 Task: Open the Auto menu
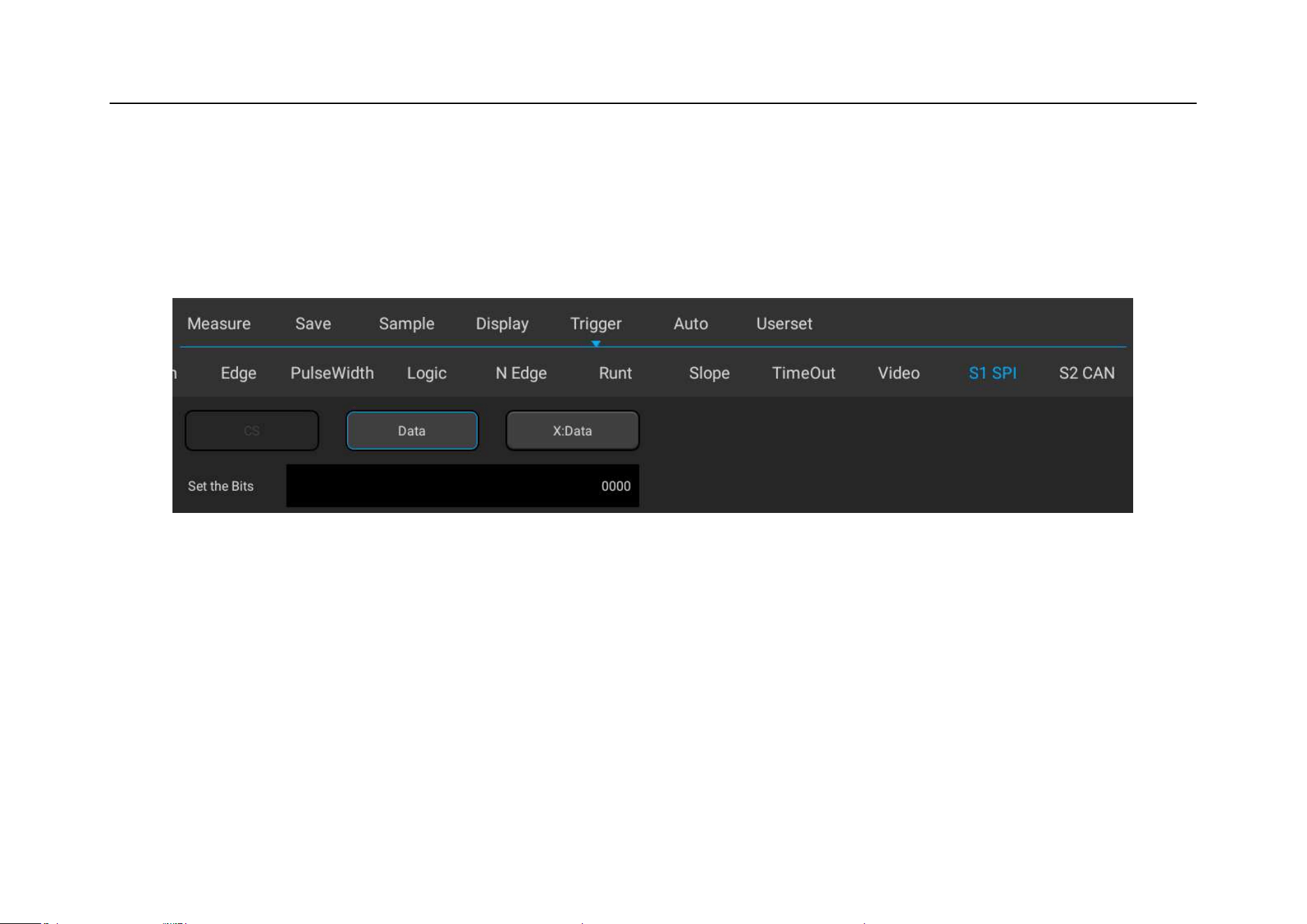tap(691, 324)
